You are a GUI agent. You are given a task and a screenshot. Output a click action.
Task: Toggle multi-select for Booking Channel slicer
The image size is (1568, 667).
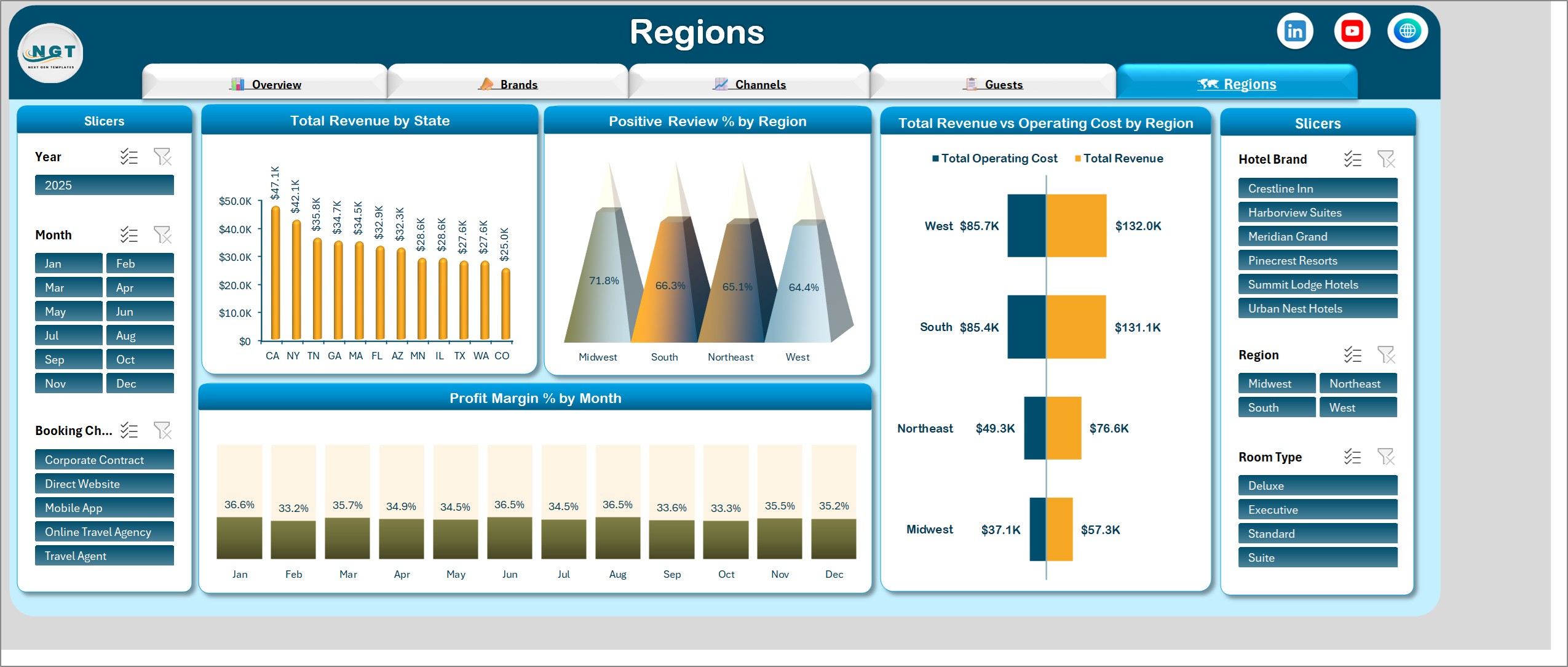tap(129, 431)
